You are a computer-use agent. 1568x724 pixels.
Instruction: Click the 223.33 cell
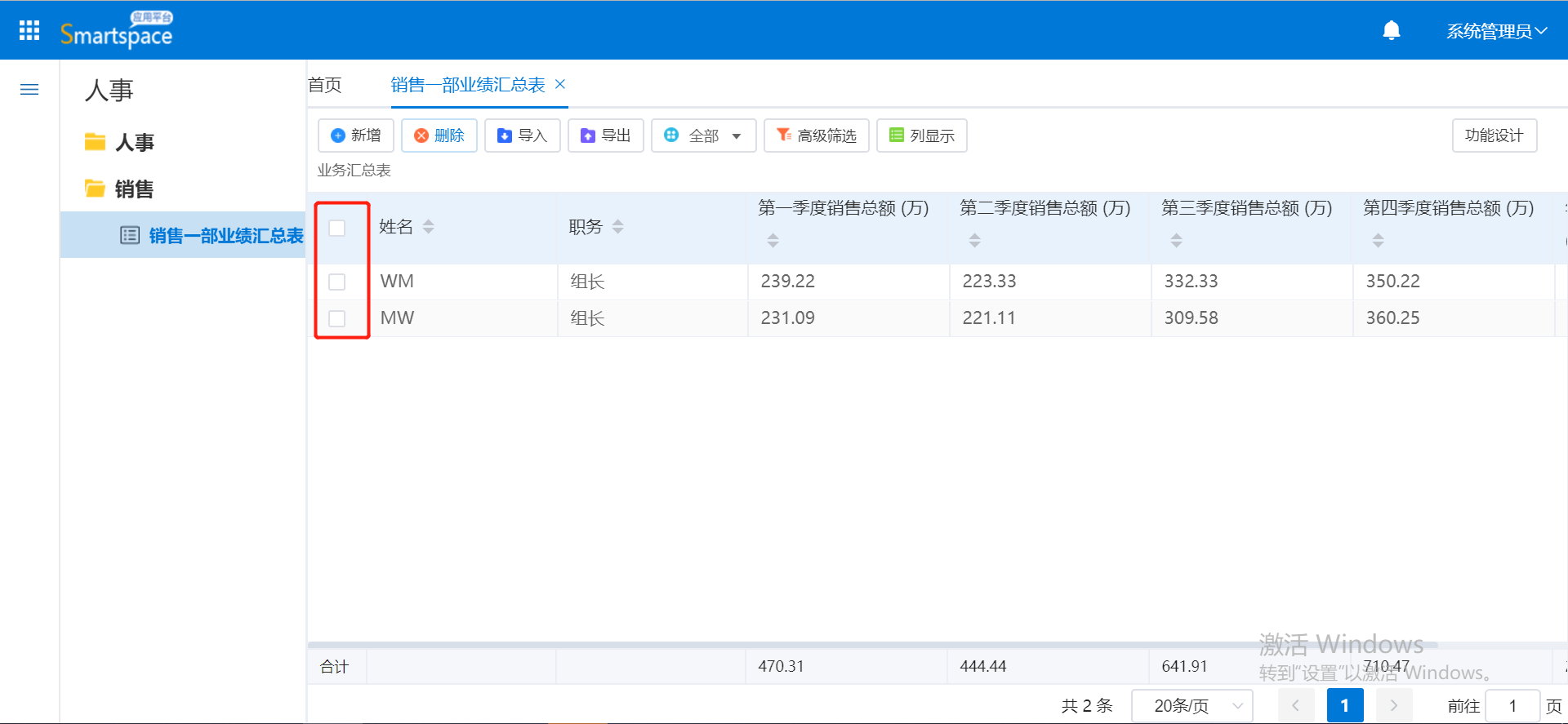1050,282
